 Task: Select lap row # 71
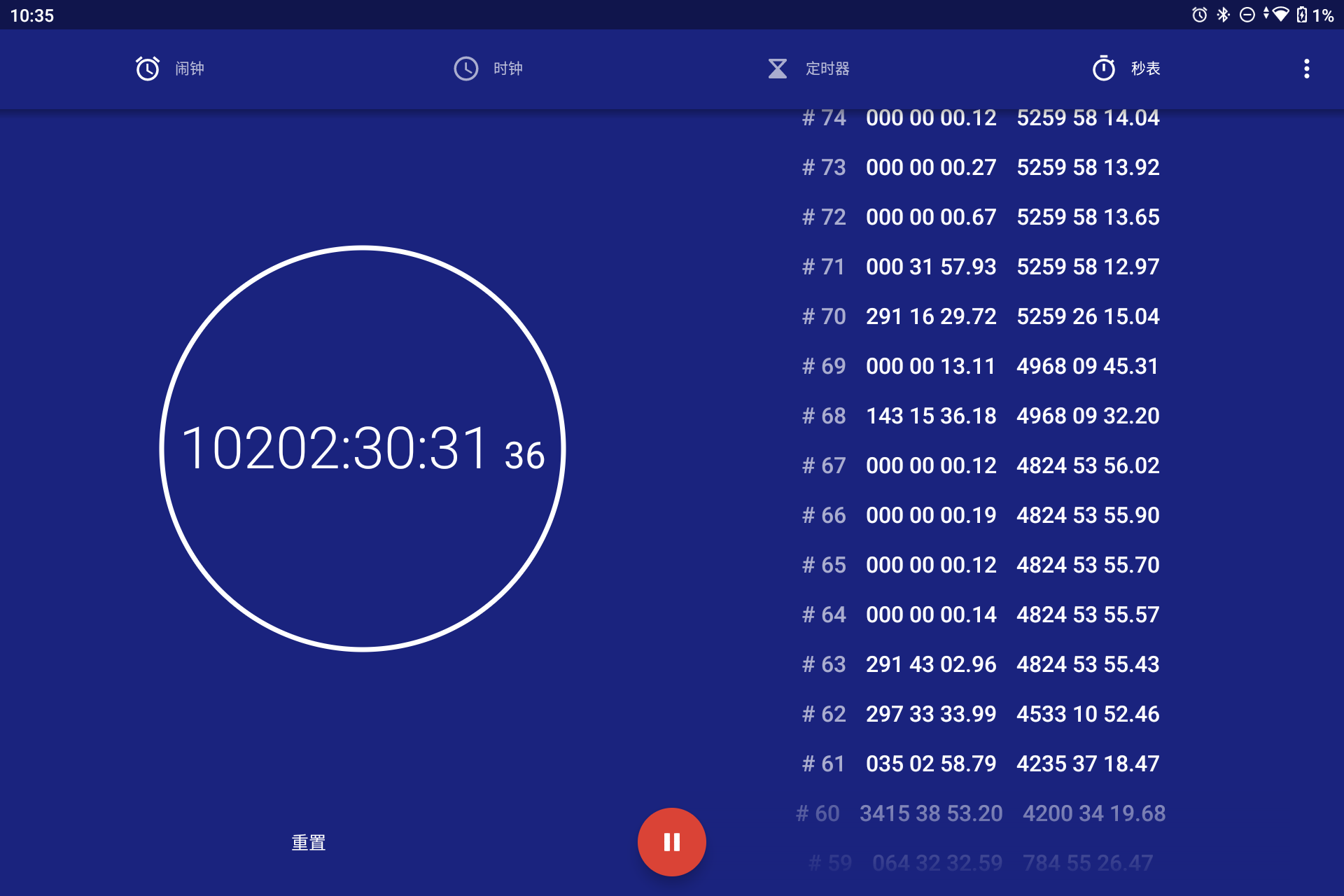point(981,267)
